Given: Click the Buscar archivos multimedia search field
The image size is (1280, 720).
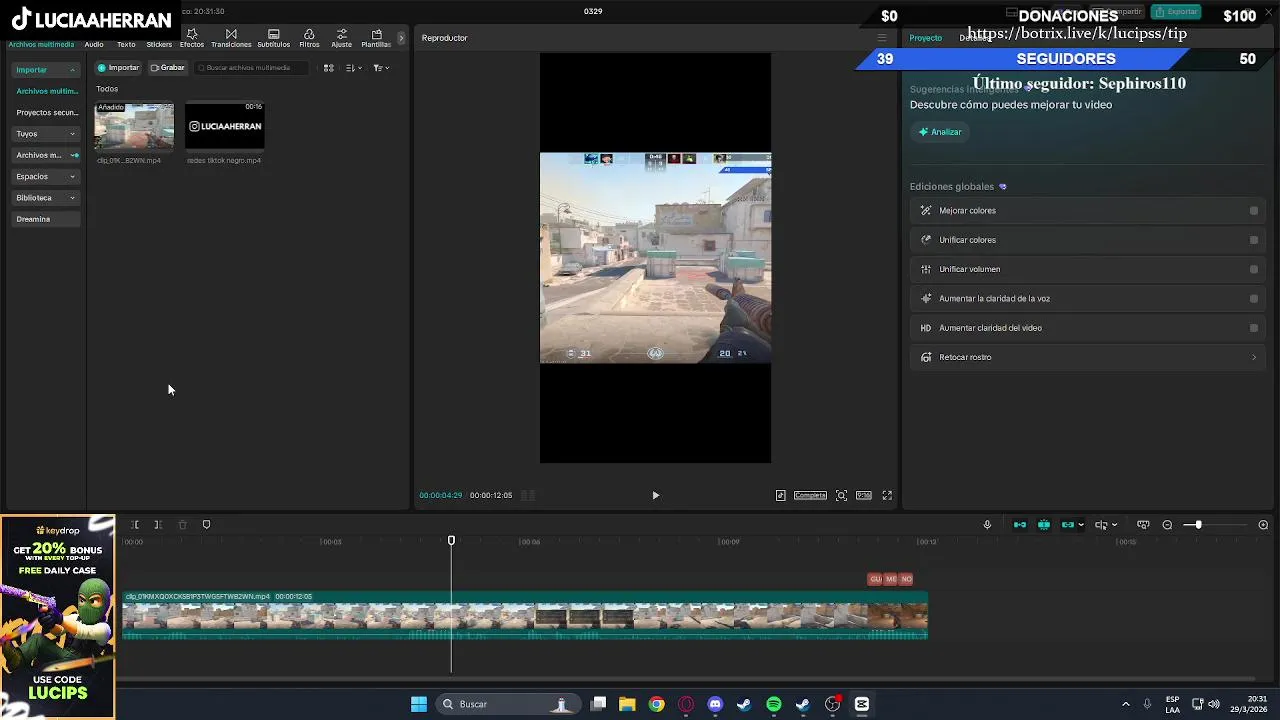Looking at the screenshot, I should (254, 68).
